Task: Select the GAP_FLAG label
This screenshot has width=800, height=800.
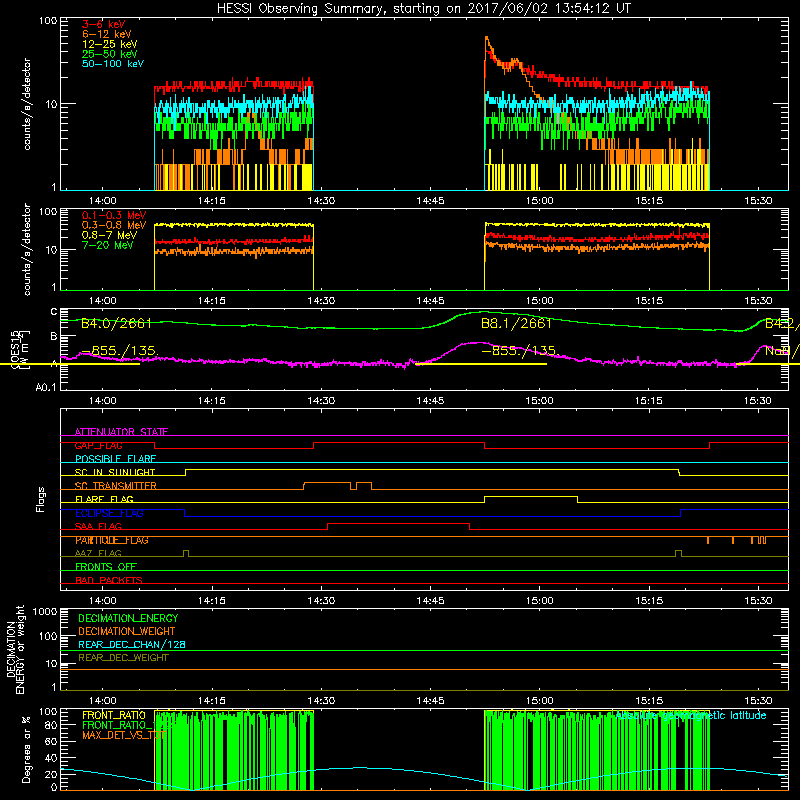Action: [x=99, y=445]
